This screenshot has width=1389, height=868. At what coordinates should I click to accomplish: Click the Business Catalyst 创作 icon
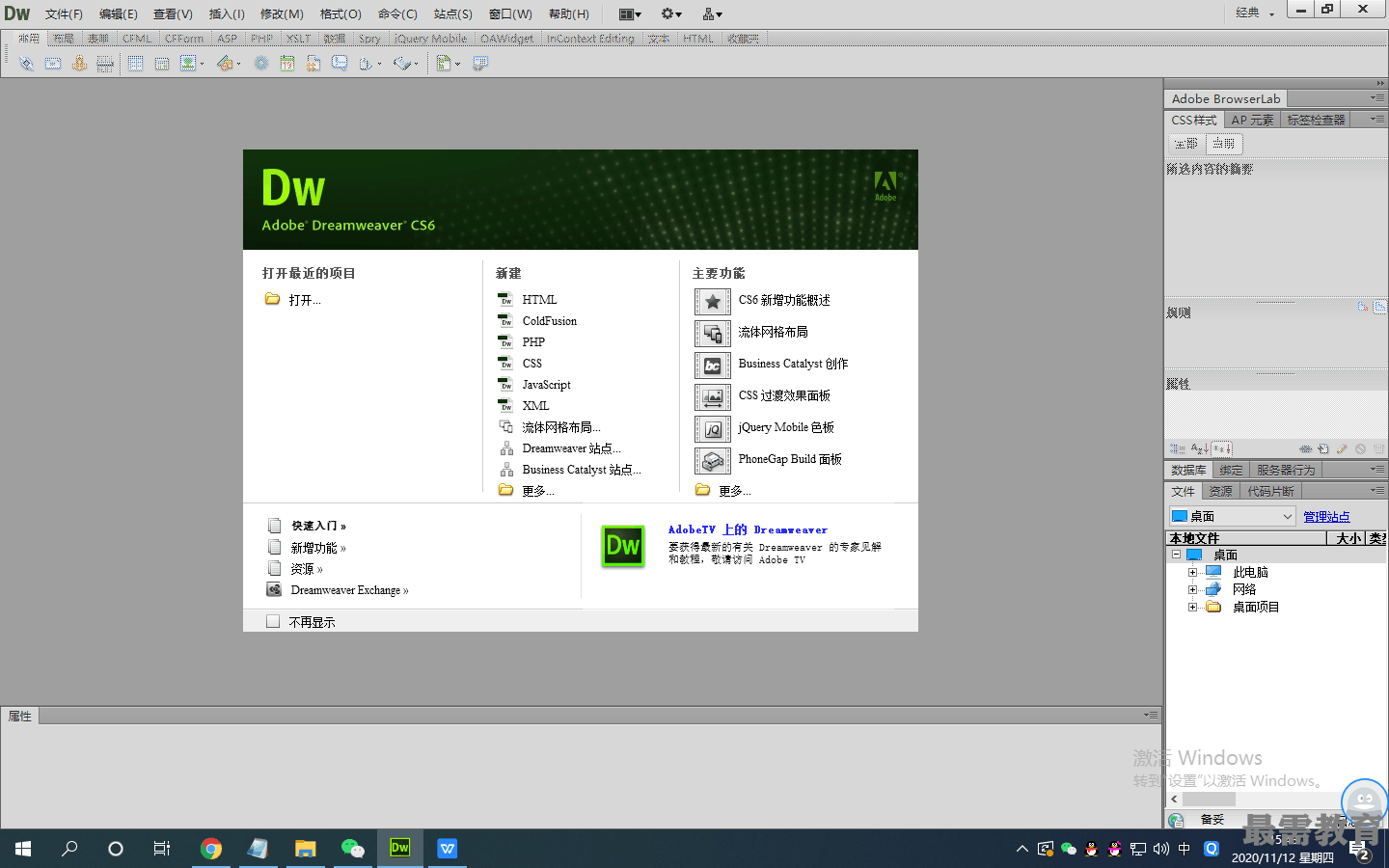tap(712, 366)
